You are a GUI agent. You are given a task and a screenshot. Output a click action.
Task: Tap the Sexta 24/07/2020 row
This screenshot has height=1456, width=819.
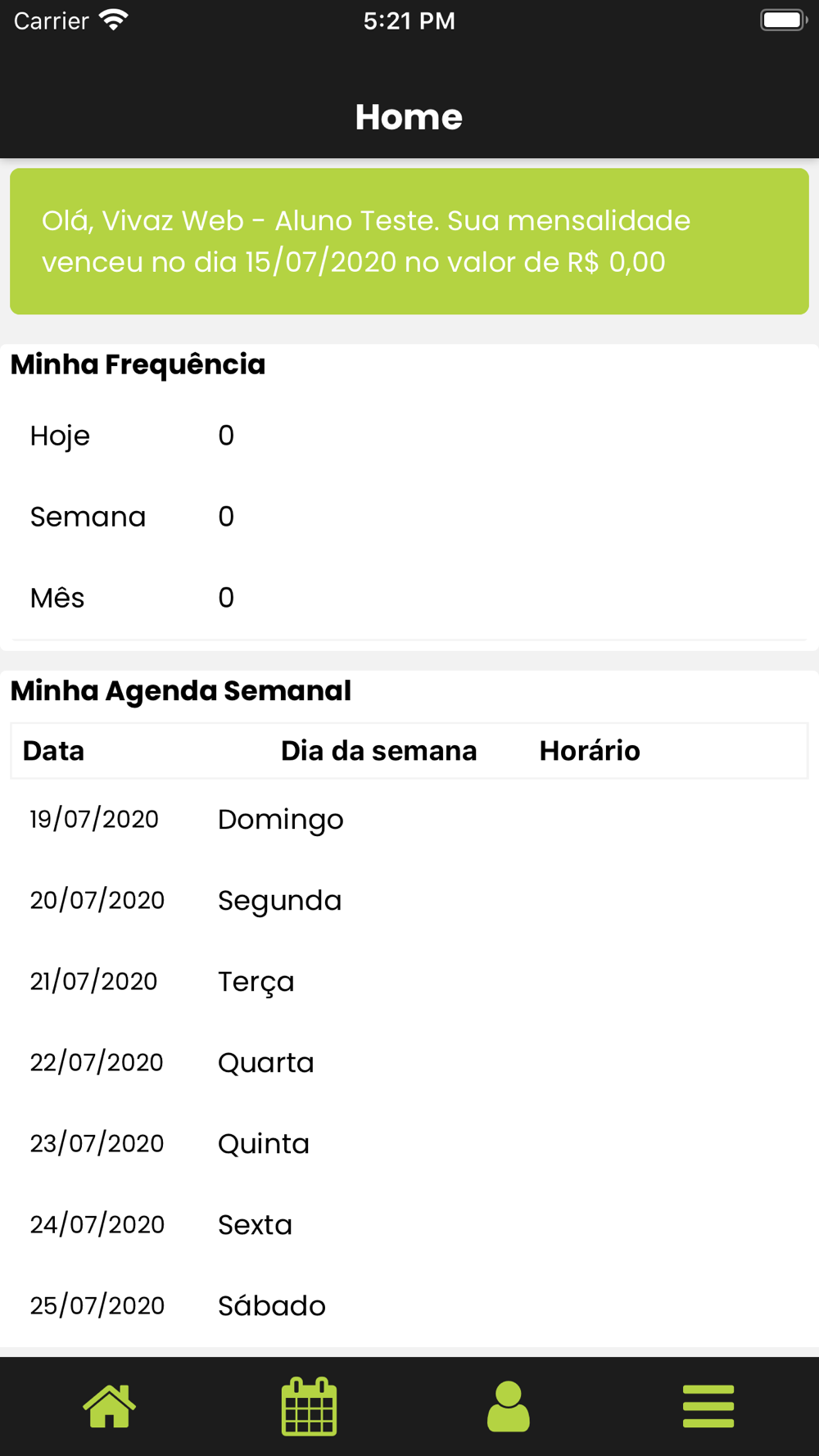pos(409,1225)
